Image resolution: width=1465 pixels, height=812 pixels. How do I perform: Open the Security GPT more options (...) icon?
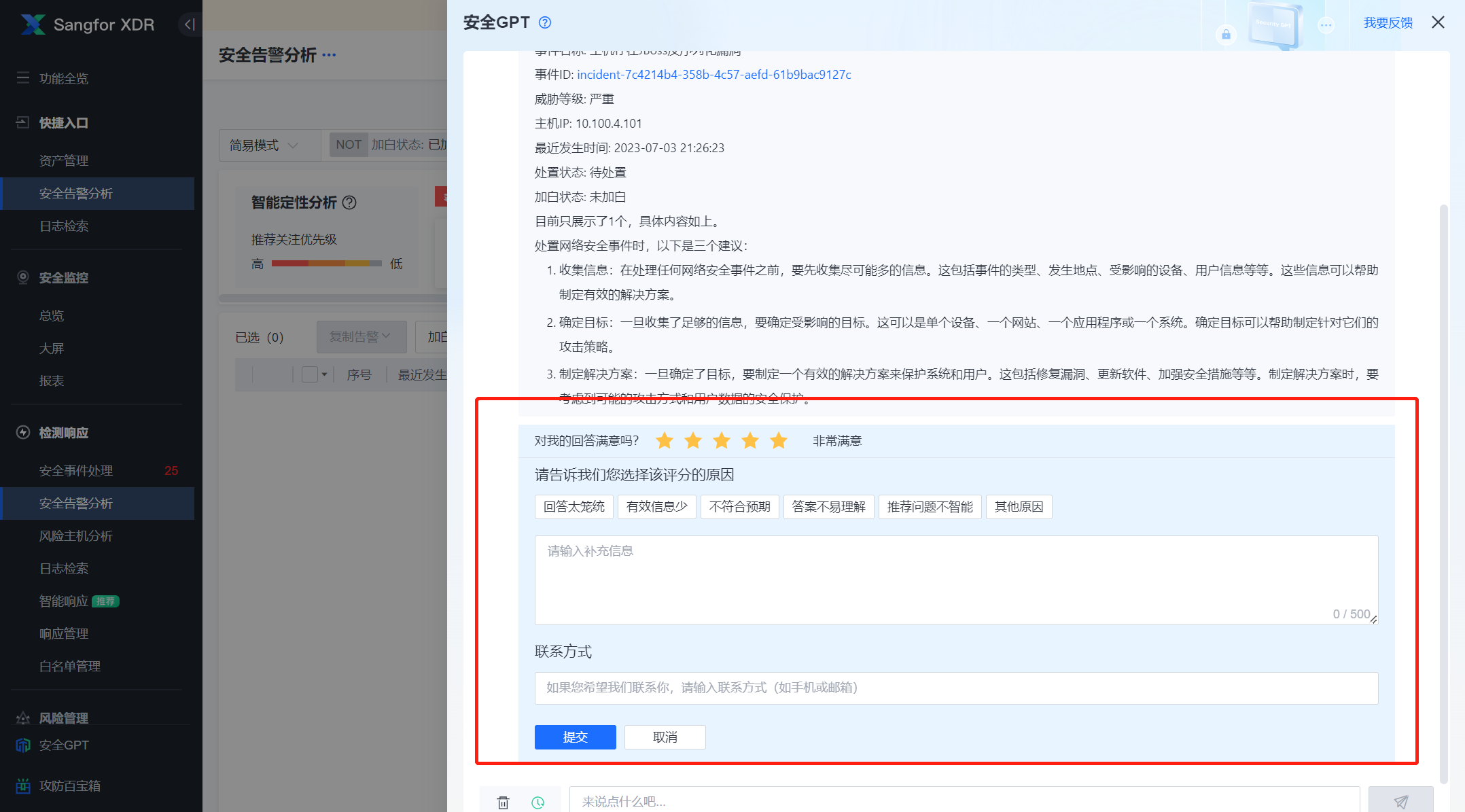pos(1326,24)
